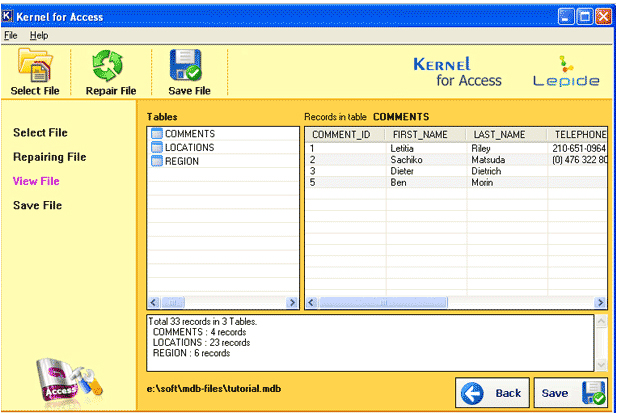
Task: Click the 'Total 33 records in 3 Tables' line
Action: pyautogui.click(x=203, y=322)
